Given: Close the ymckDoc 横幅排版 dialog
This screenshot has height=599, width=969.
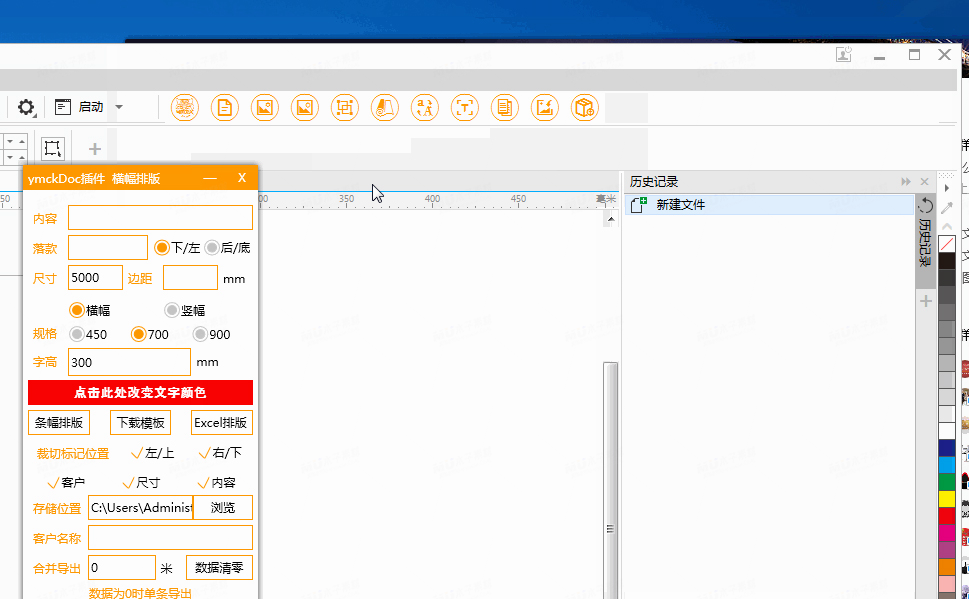Looking at the screenshot, I should 242,178.
